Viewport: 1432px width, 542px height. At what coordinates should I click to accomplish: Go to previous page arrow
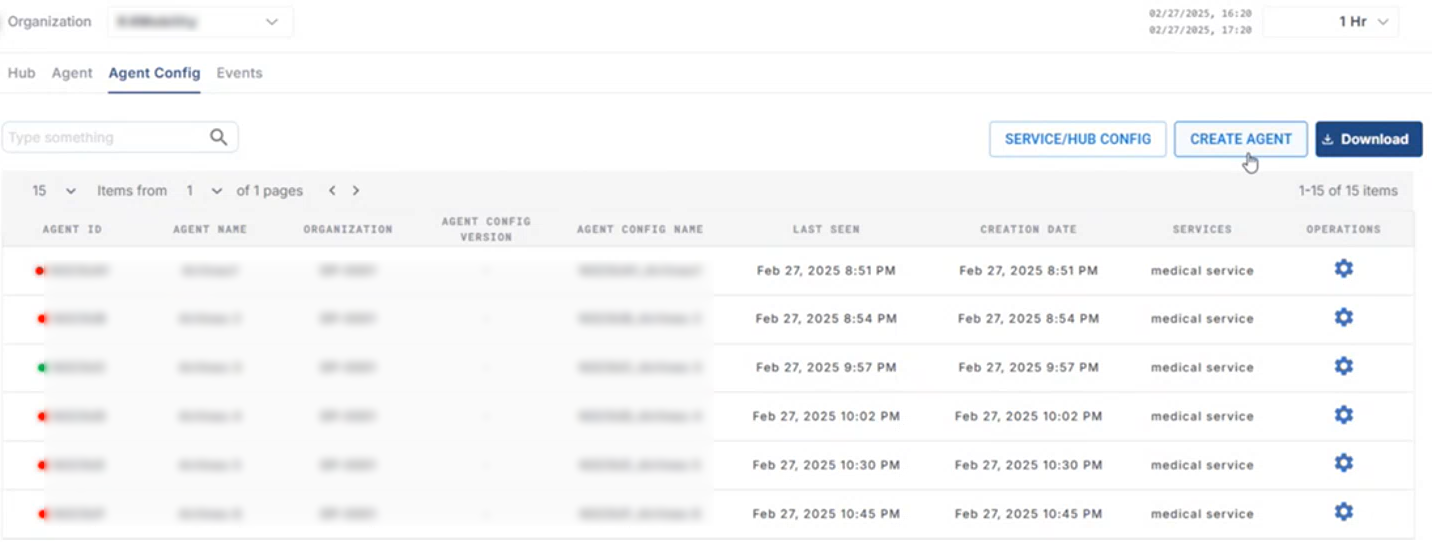332,190
